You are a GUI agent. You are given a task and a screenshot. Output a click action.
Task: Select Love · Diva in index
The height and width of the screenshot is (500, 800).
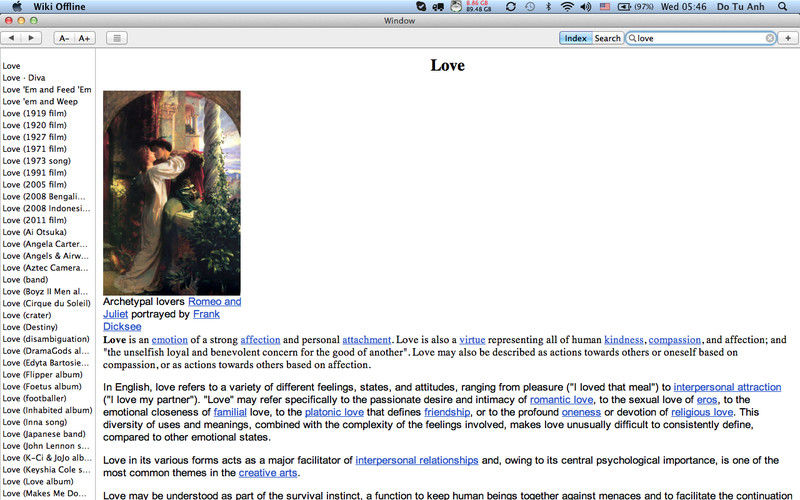coord(23,78)
